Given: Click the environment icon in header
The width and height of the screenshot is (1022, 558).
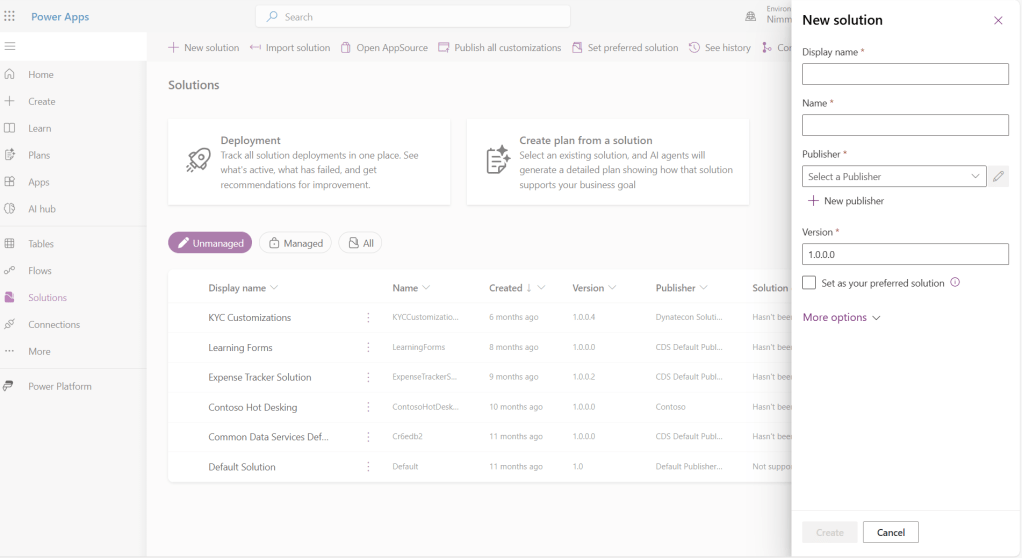Looking at the screenshot, I should 751,17.
